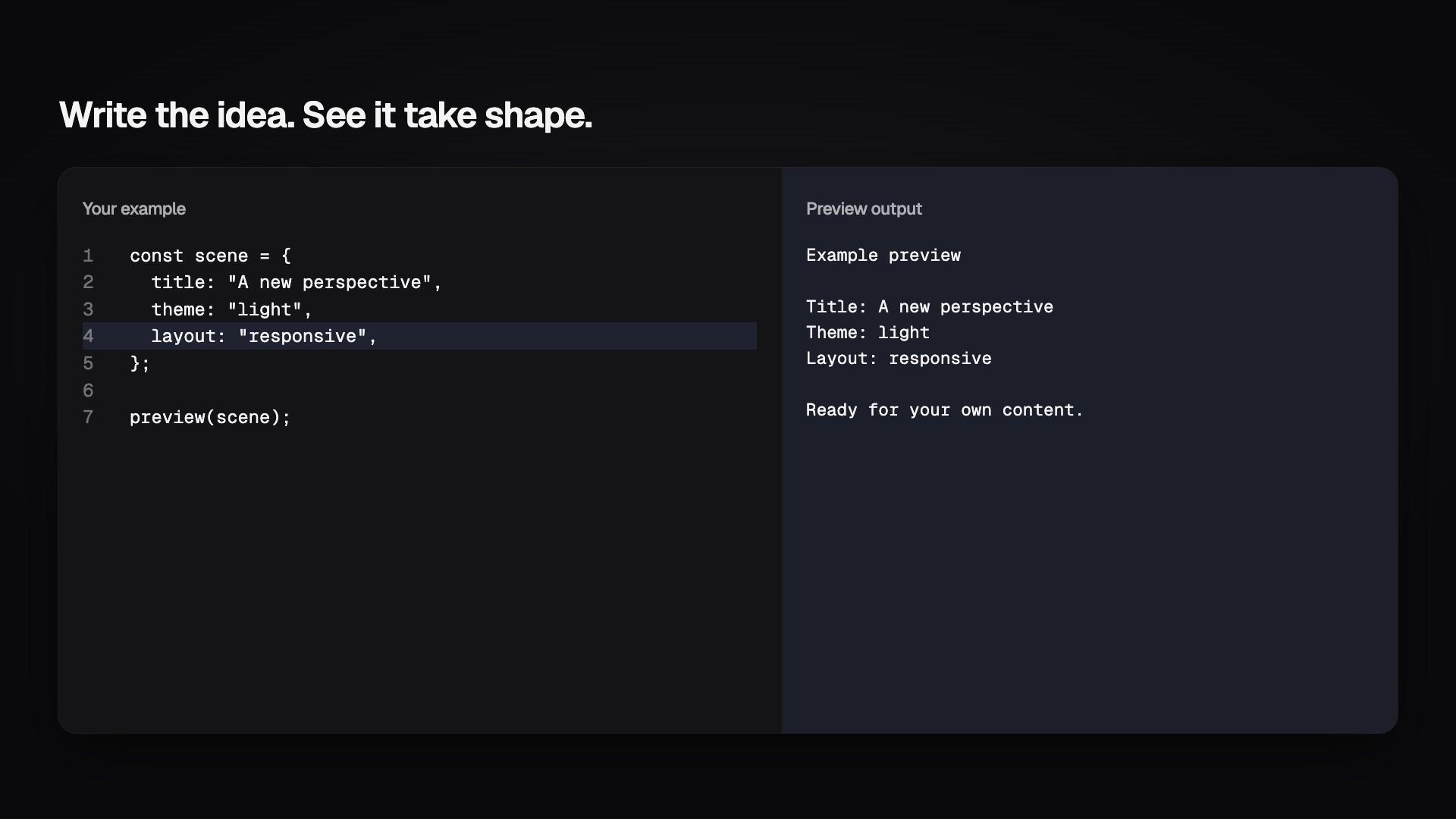Screen dimensions: 1456x819
Task: Click highlighted line layout: "responsive"
Action: click(x=419, y=336)
